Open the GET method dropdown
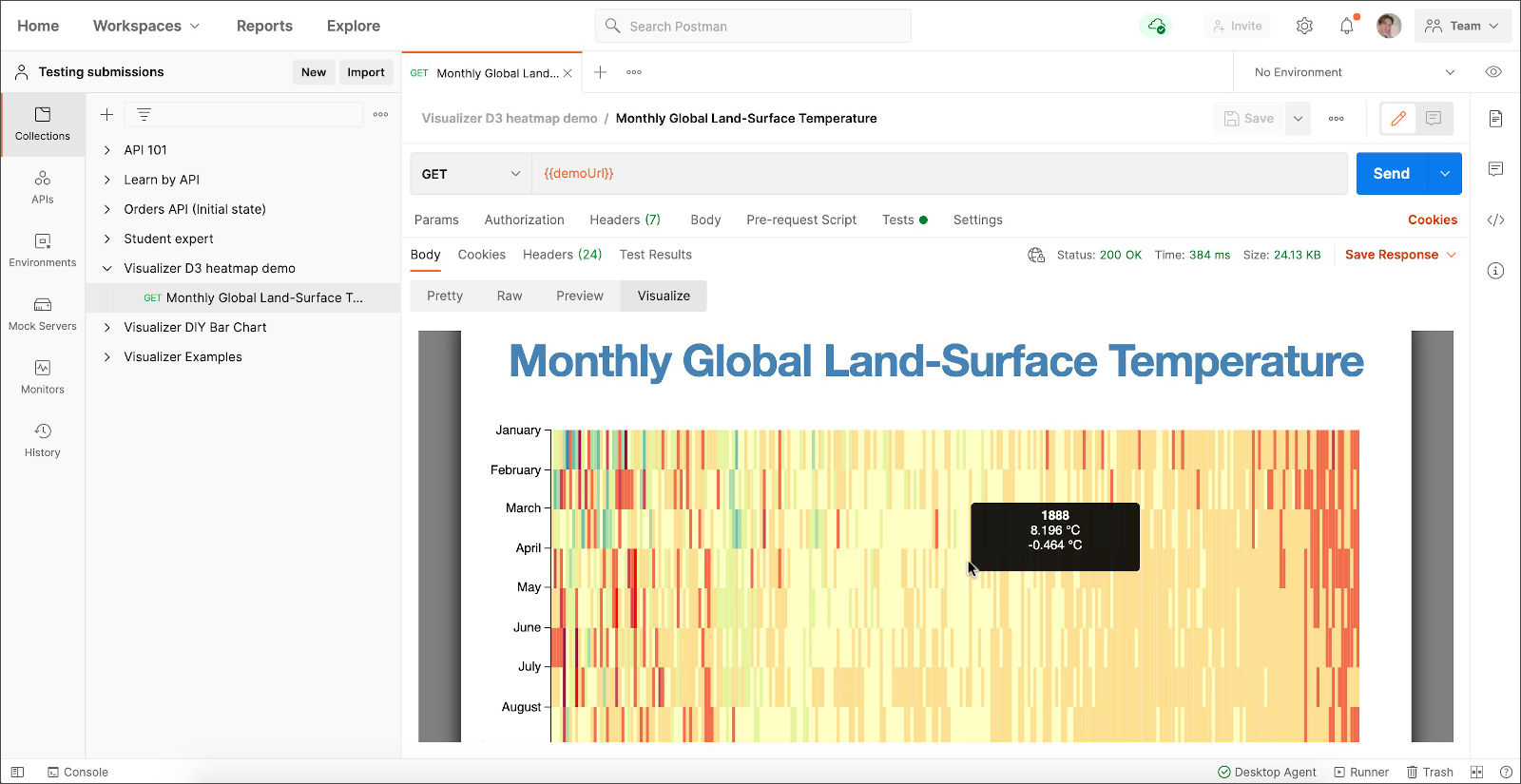This screenshot has height=784, width=1521. tap(471, 174)
